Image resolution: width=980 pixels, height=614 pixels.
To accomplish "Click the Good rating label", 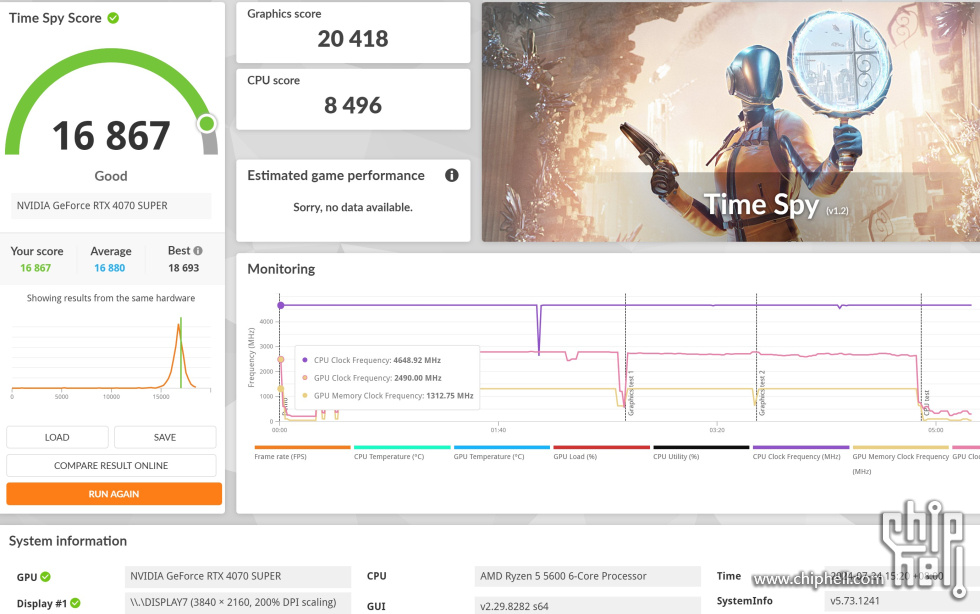I will tap(111, 176).
